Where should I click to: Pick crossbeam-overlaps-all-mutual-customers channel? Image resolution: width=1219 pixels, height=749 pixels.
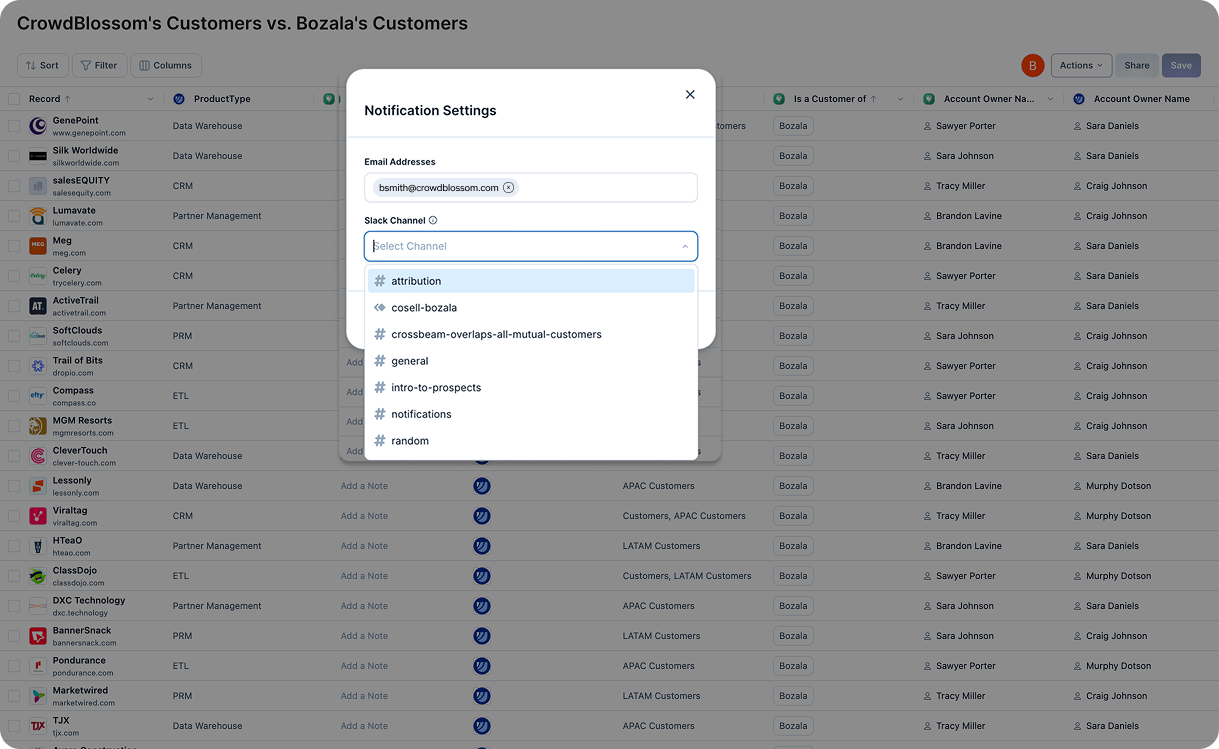click(x=531, y=334)
